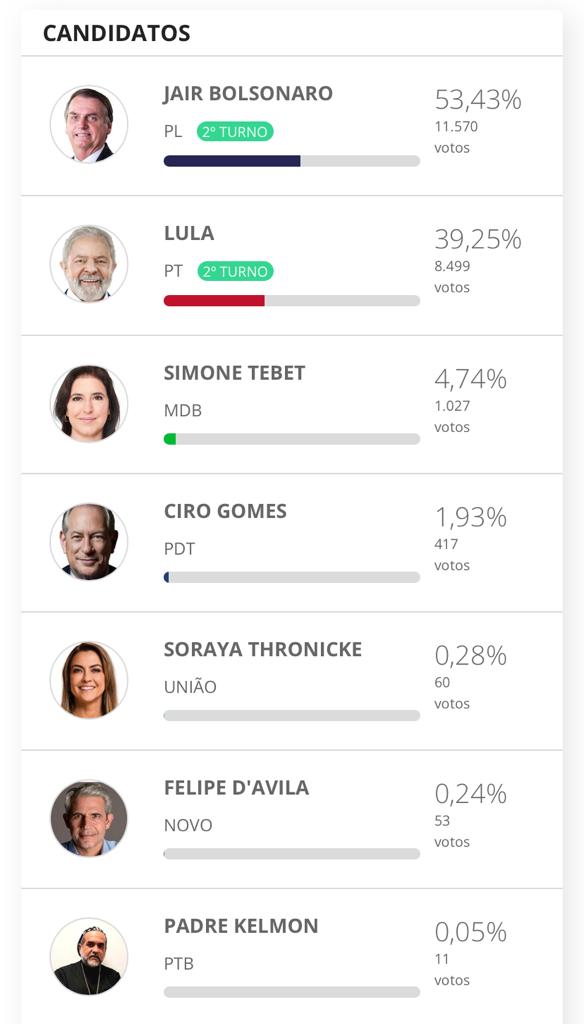Image resolution: width=584 pixels, height=1024 pixels.
Task: Open Simone Tebet's portrait thumbnail
Action: pos(89,404)
